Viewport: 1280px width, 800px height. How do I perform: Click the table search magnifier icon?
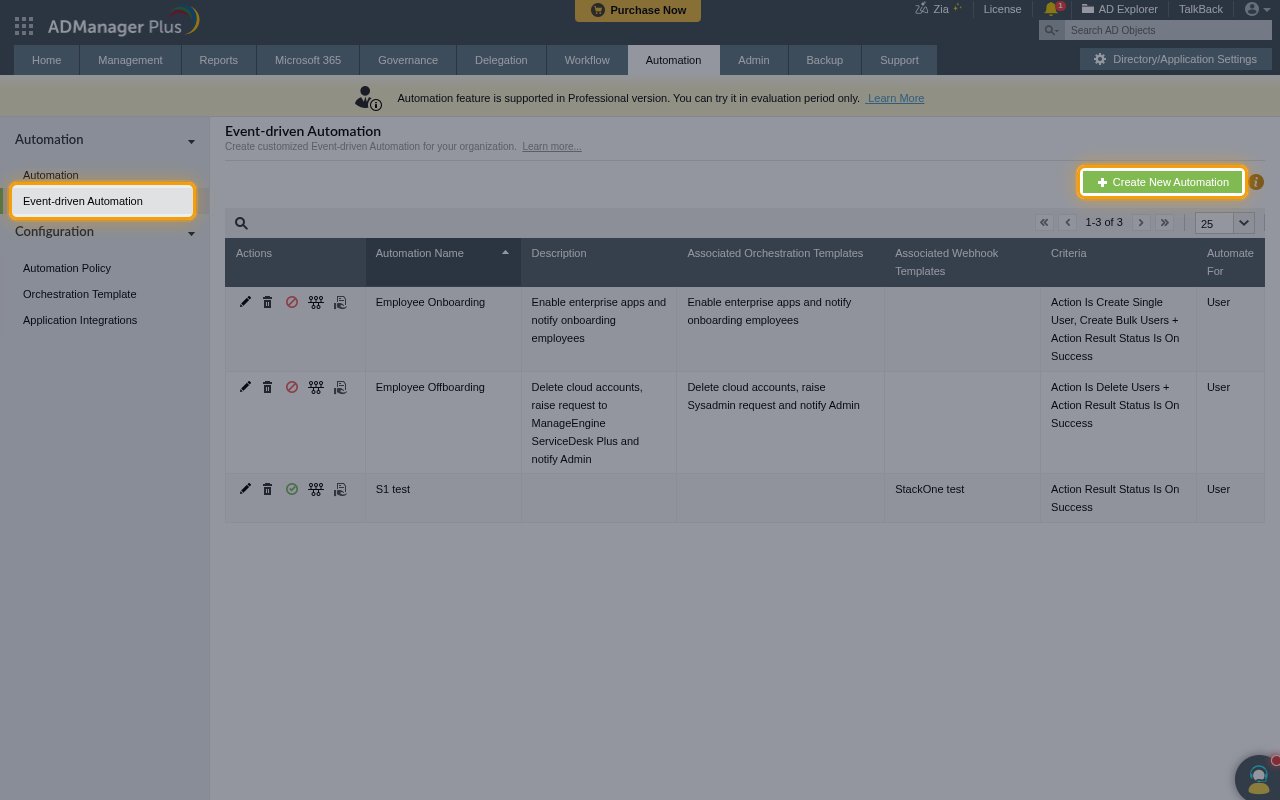(x=241, y=223)
